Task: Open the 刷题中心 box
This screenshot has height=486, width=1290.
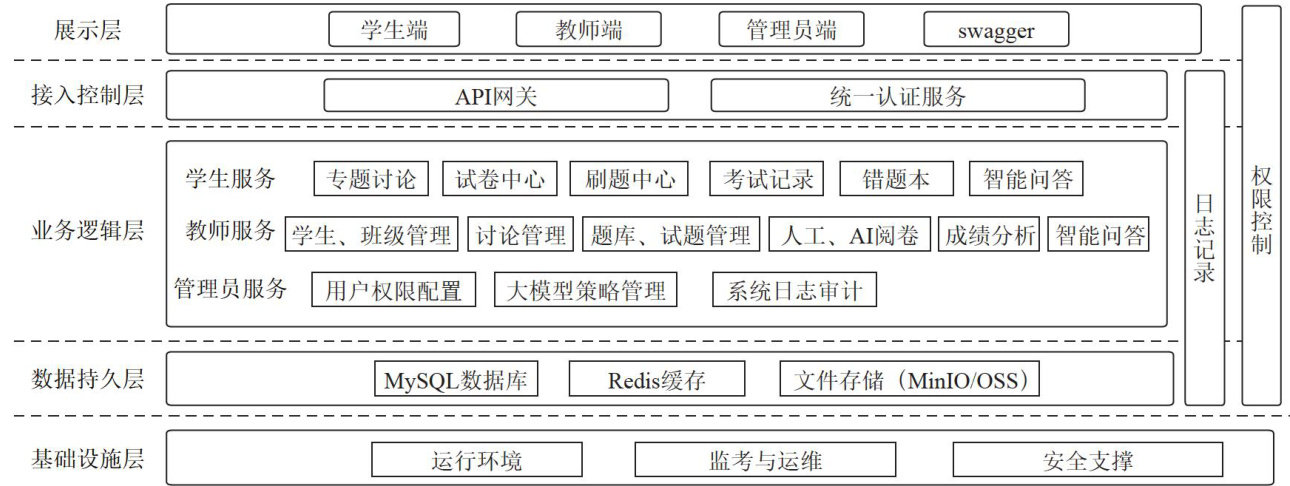Action: (629, 179)
